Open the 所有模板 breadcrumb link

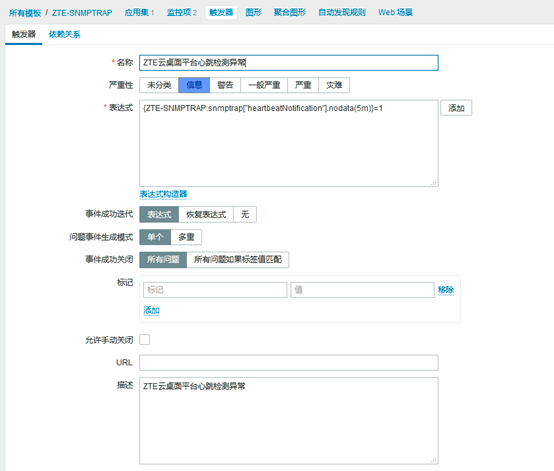pyautogui.click(x=25, y=13)
